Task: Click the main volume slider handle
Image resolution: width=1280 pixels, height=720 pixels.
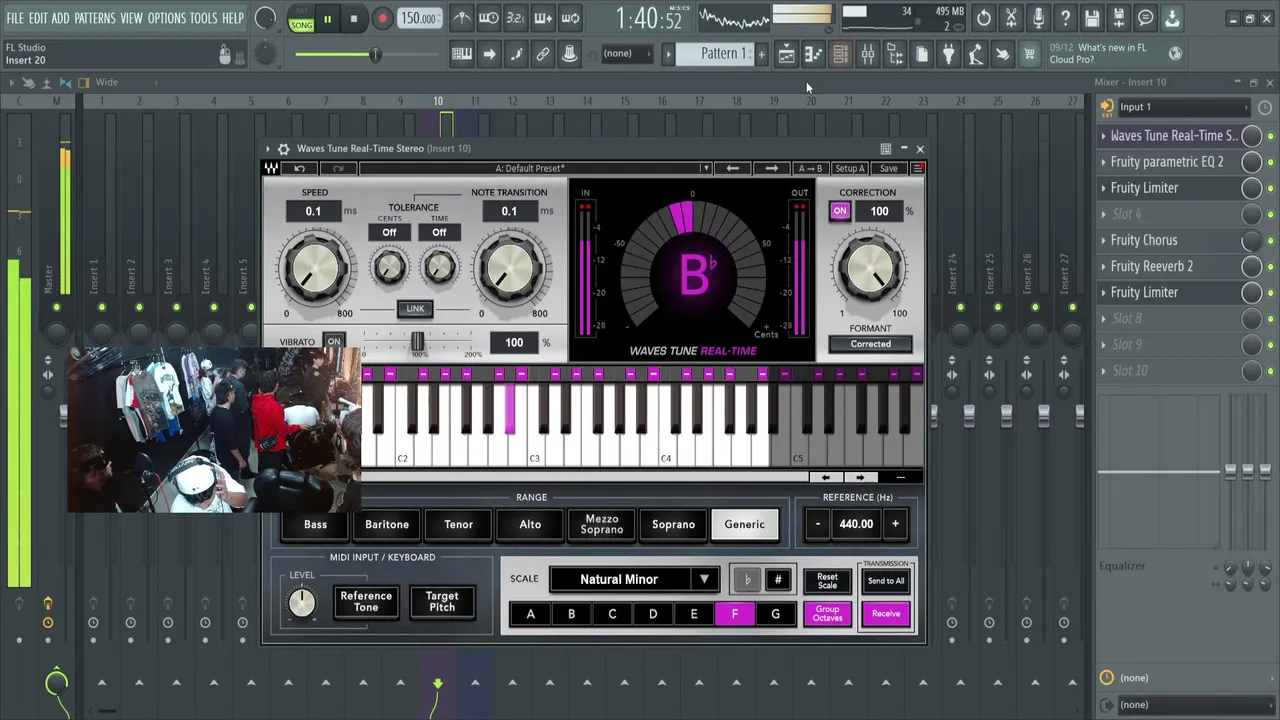Action: tap(376, 54)
